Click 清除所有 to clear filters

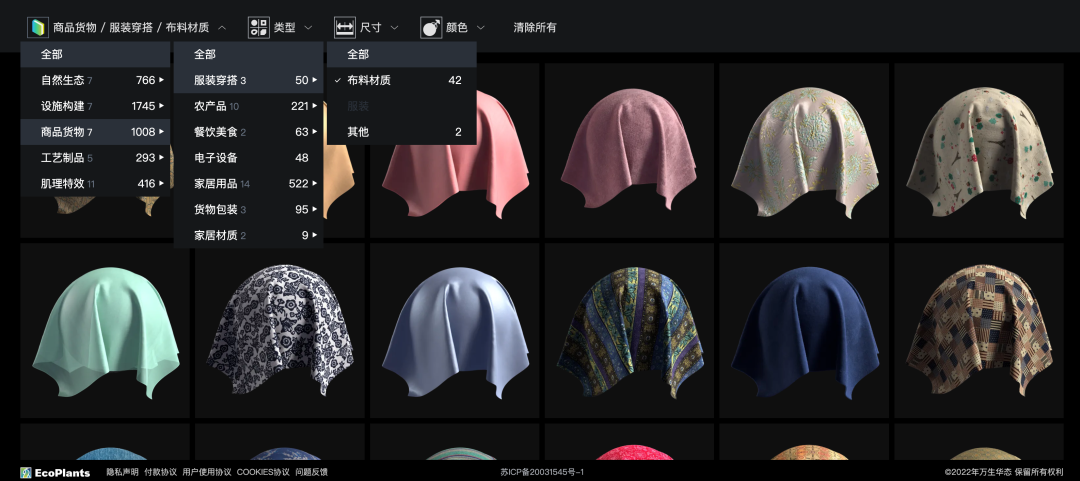(x=535, y=28)
